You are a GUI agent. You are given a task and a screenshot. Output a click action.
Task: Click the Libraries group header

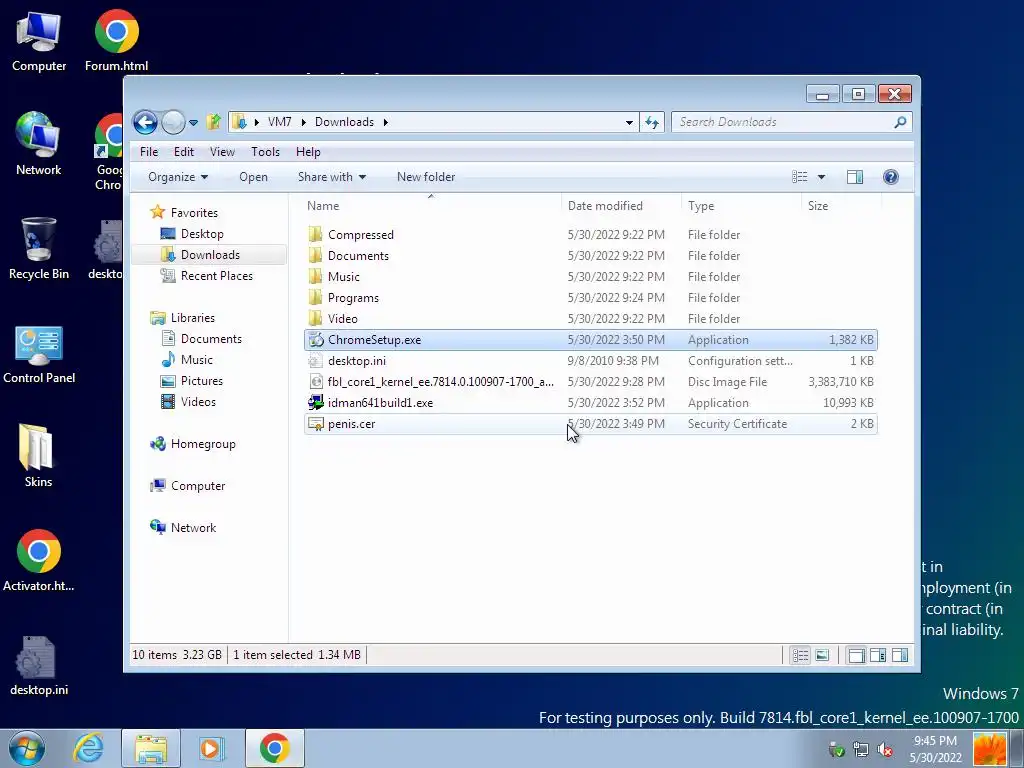(x=193, y=318)
